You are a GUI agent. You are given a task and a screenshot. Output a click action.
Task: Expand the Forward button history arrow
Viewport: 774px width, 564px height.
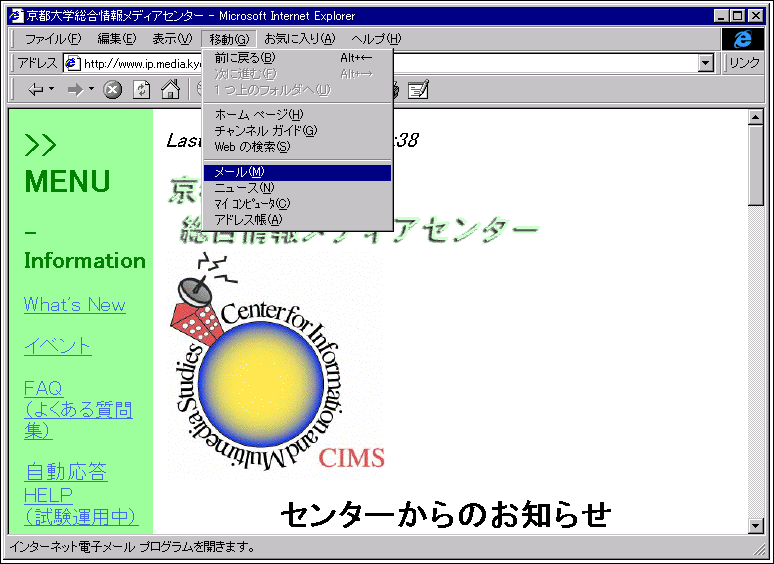[x=91, y=90]
